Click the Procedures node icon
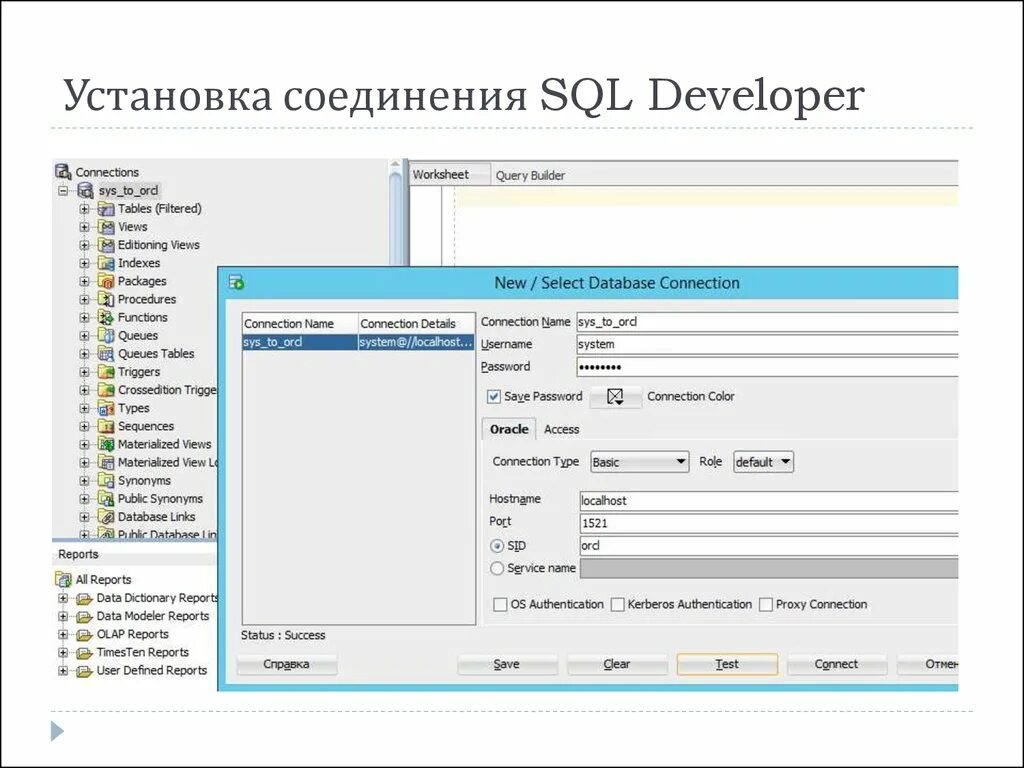This screenshot has height=768, width=1024. (x=106, y=299)
